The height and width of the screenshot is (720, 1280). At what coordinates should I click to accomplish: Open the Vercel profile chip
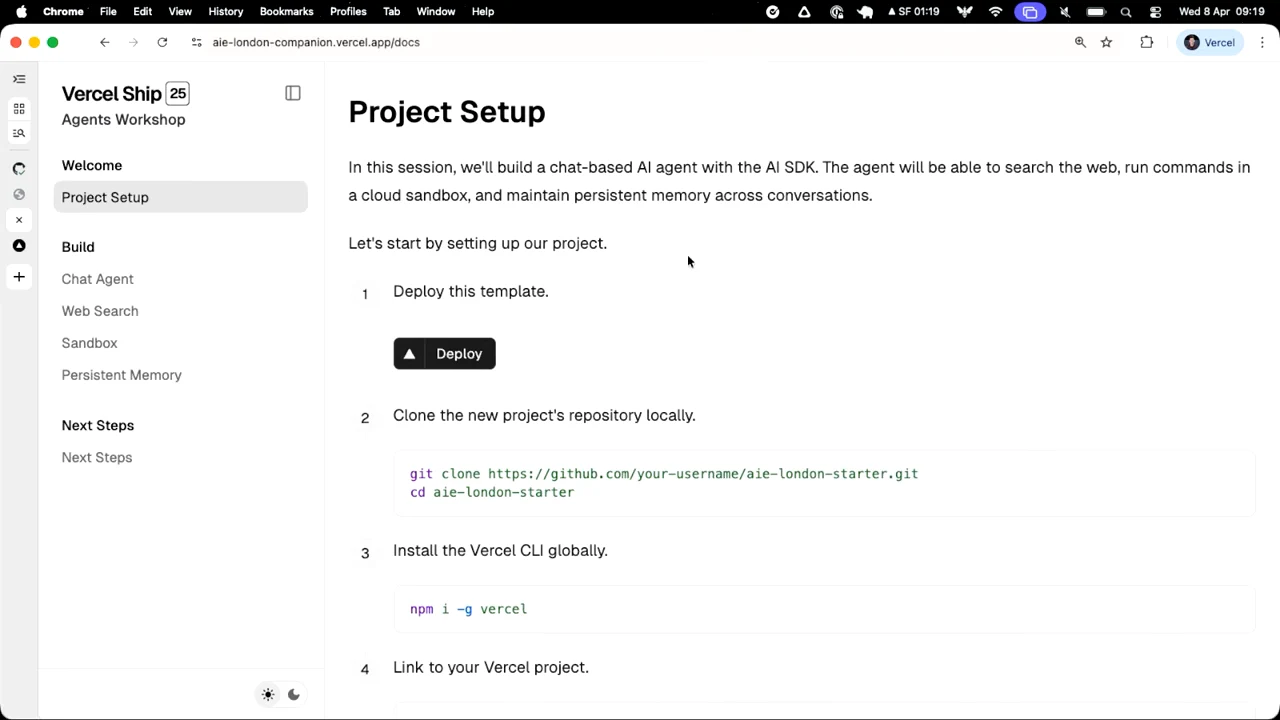point(1210,42)
